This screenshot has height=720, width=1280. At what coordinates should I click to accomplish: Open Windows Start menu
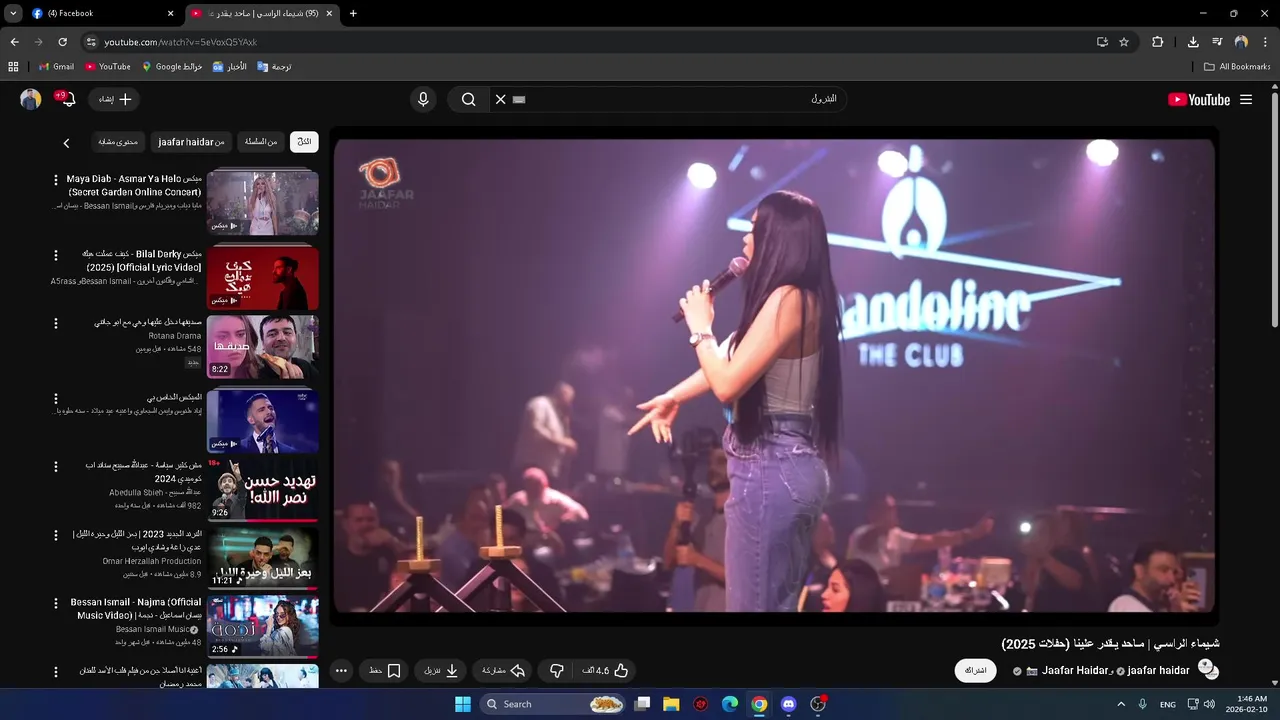point(463,704)
